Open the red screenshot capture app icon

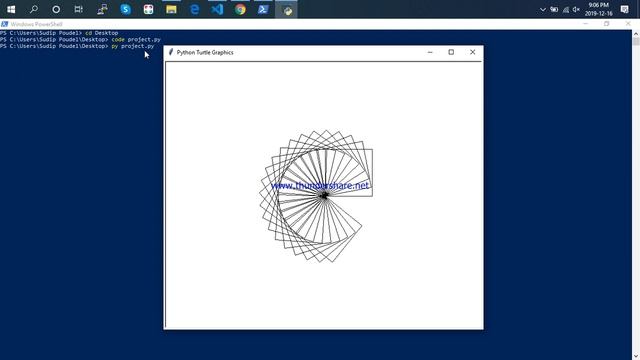coord(148,9)
